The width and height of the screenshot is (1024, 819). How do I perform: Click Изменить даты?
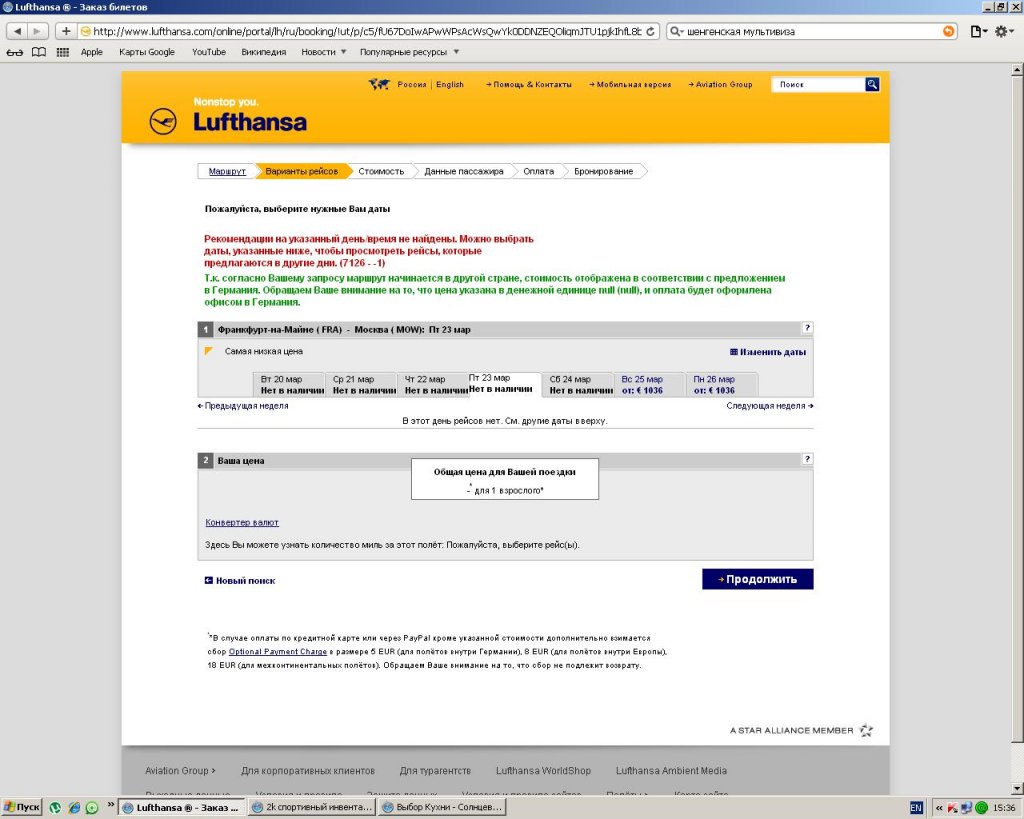pyautogui.click(x=773, y=352)
